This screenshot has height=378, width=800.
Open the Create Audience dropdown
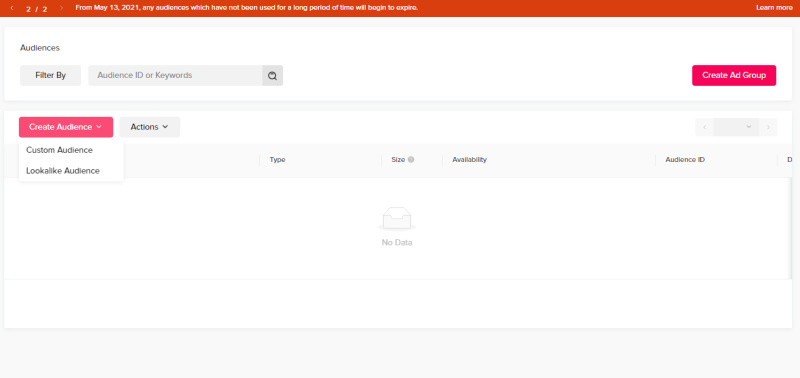pyautogui.click(x=66, y=127)
